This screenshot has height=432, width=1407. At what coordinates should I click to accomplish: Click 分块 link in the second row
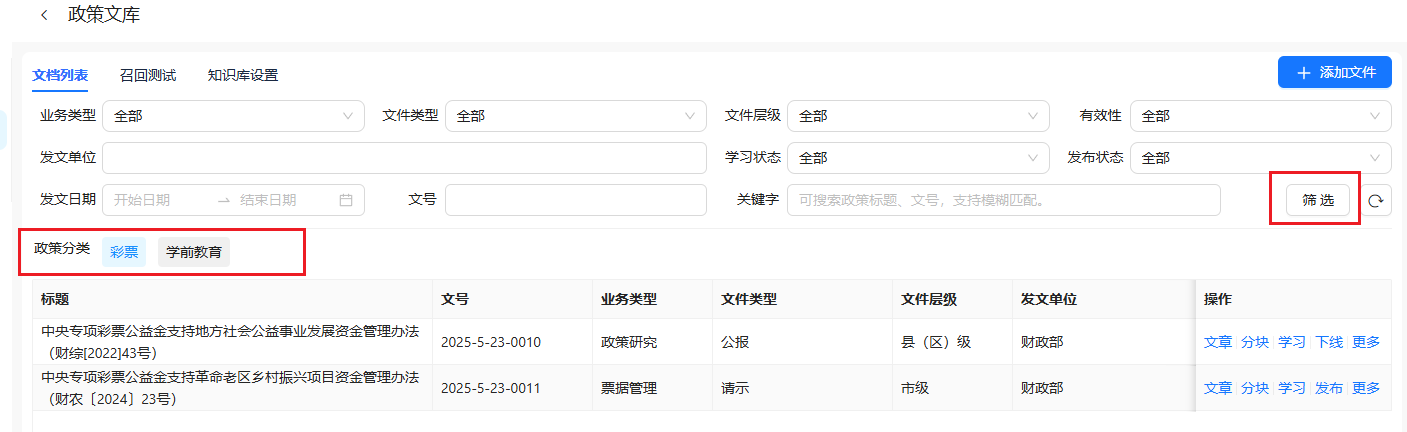[x=1255, y=388]
